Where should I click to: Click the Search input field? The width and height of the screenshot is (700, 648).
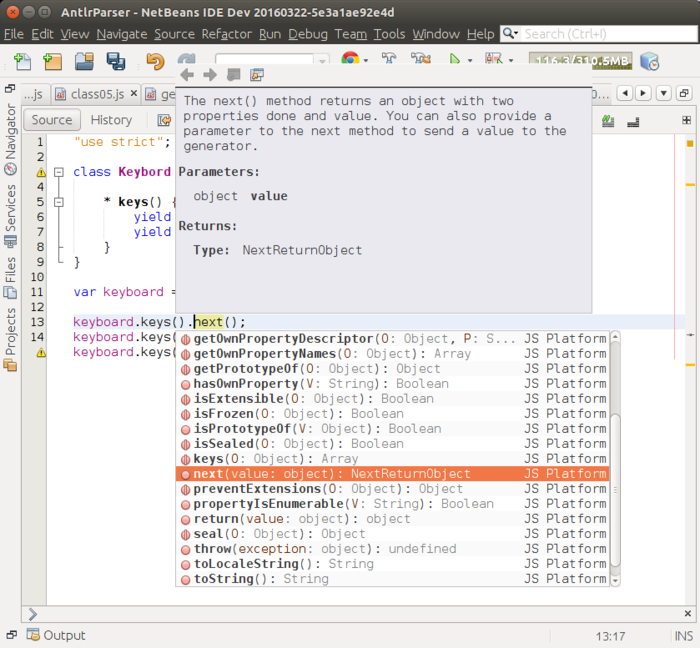click(x=600, y=34)
